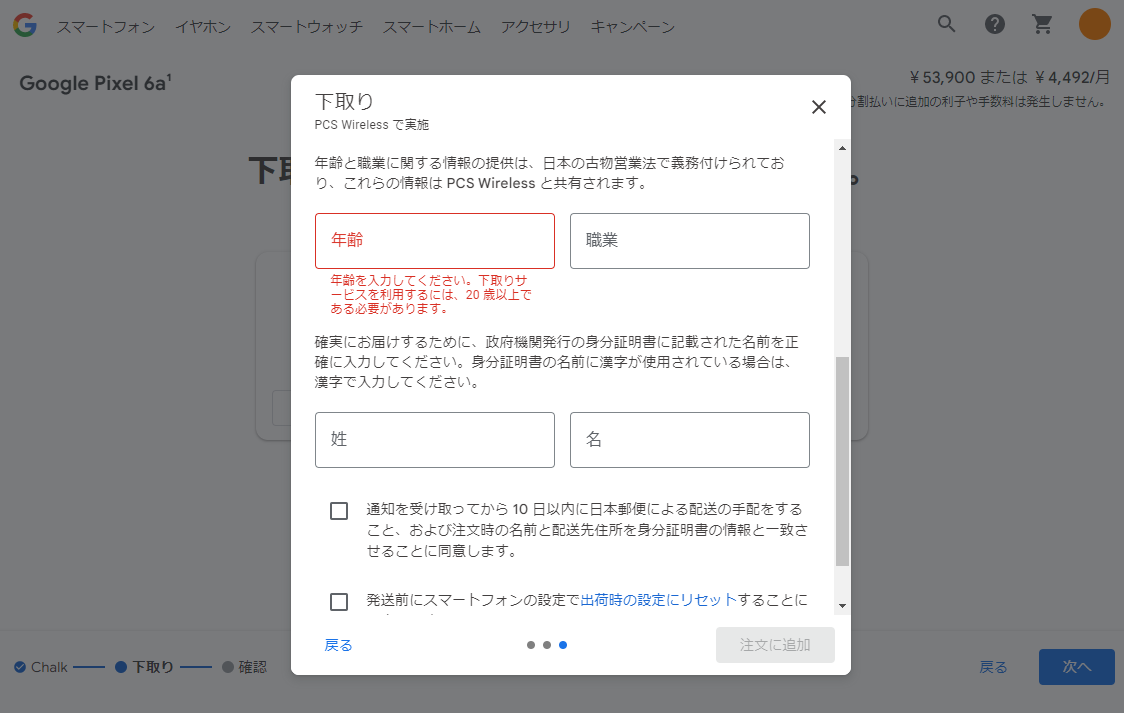Click the PCS Wireless で実施 subtitle
The height and width of the screenshot is (713, 1124).
point(371,125)
